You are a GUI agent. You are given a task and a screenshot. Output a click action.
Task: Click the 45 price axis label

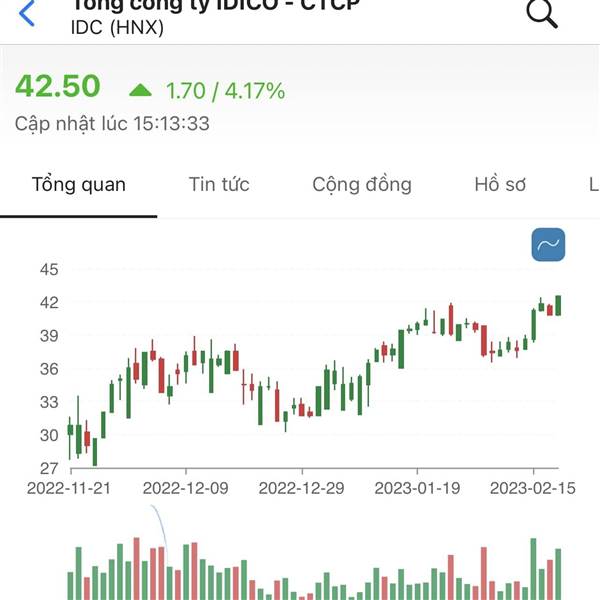click(x=49, y=269)
